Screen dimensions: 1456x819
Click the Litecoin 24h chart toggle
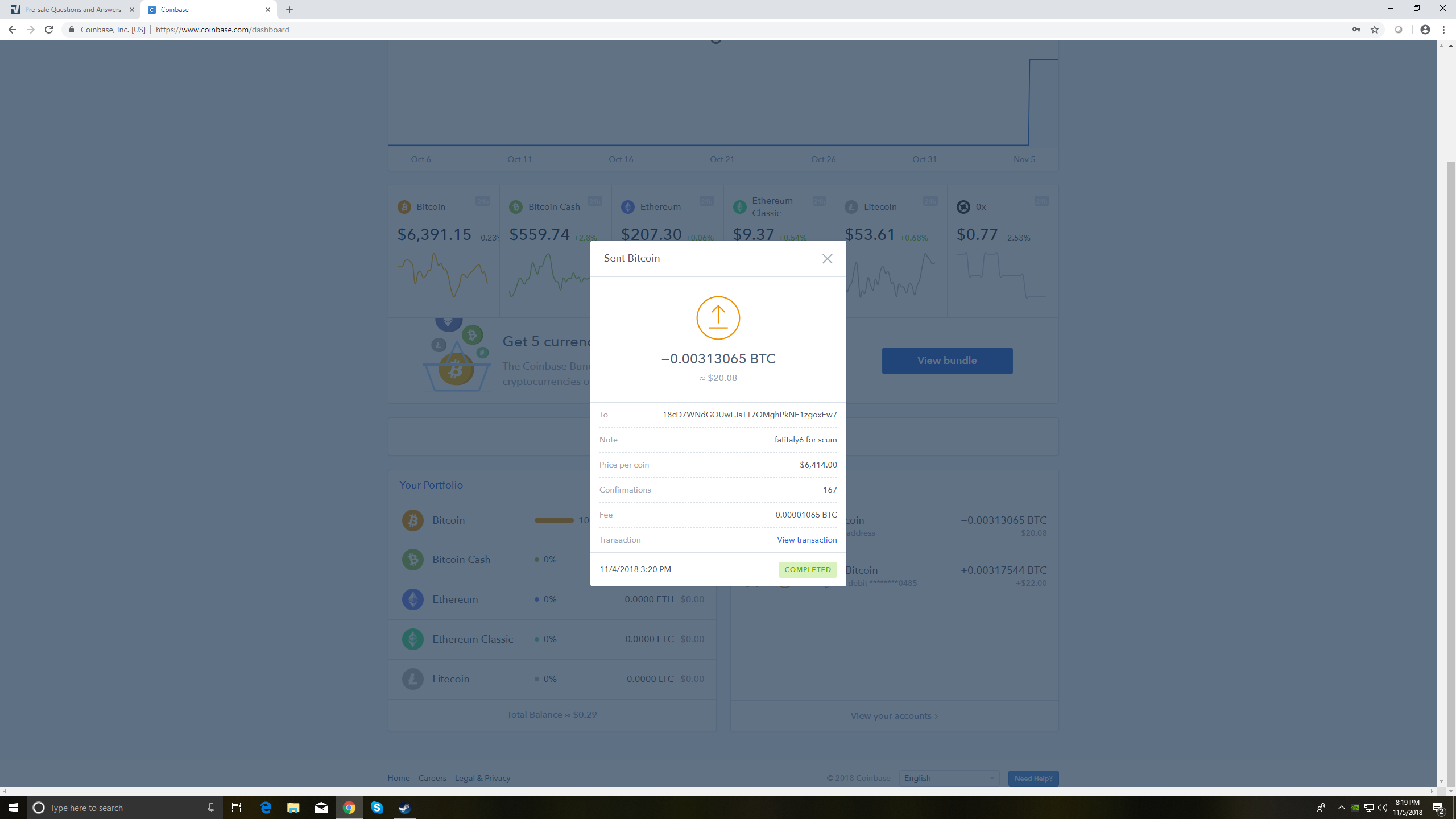pyautogui.click(x=930, y=201)
